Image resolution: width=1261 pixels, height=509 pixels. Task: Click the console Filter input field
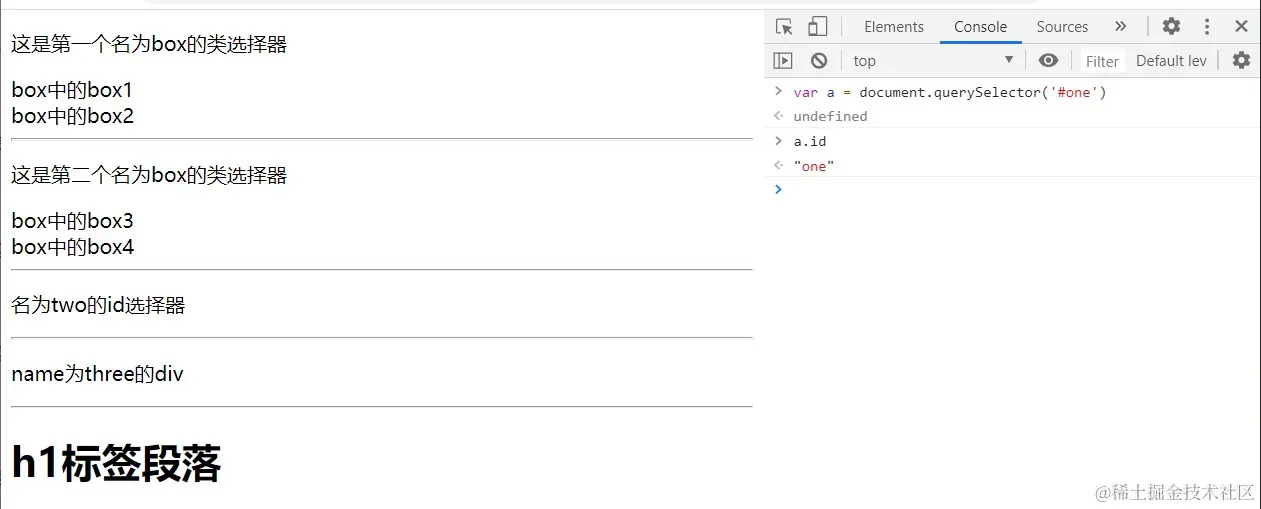[x=1102, y=61]
